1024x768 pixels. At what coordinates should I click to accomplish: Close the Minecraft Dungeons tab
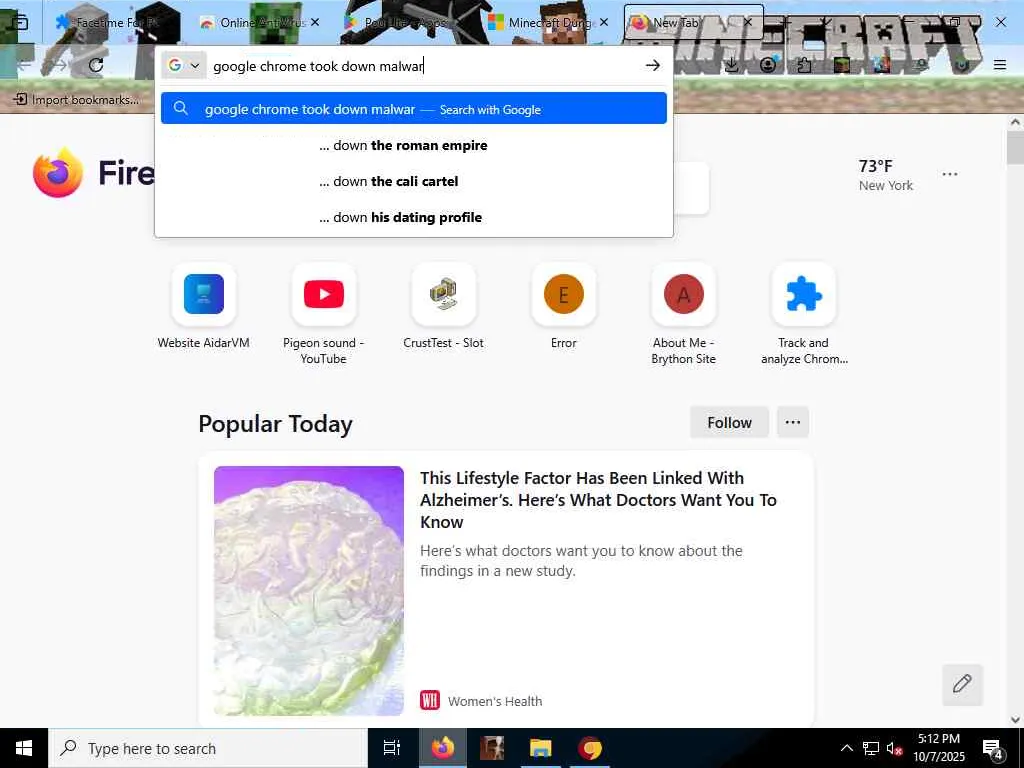click(x=603, y=22)
